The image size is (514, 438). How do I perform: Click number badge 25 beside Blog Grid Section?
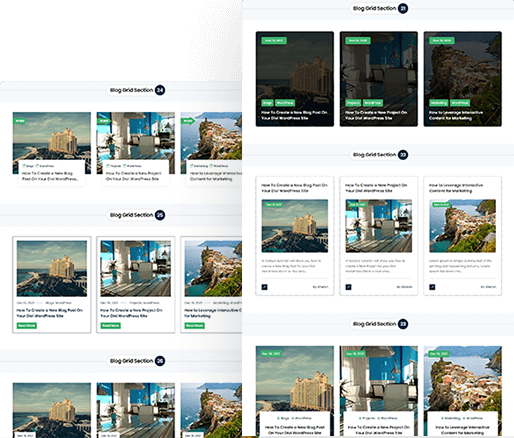160,215
